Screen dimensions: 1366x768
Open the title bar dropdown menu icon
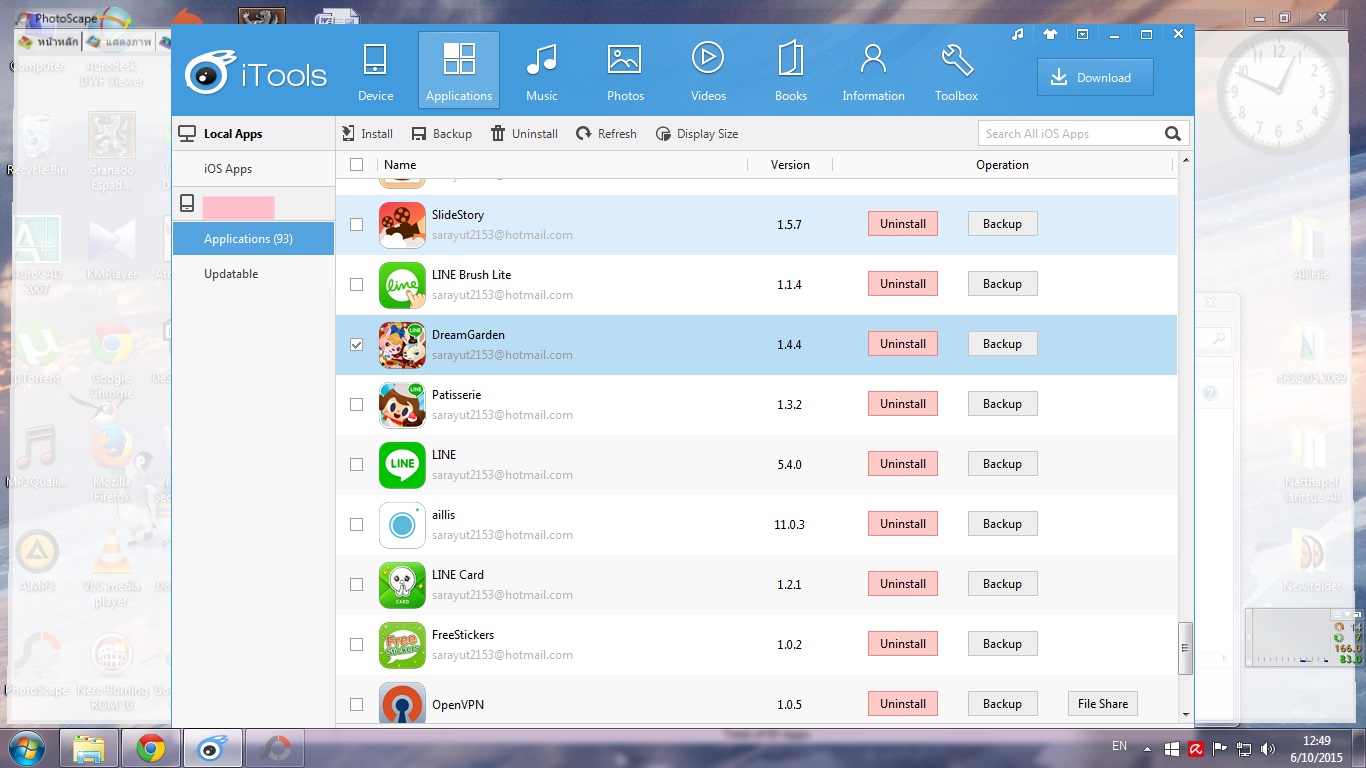pos(1082,34)
